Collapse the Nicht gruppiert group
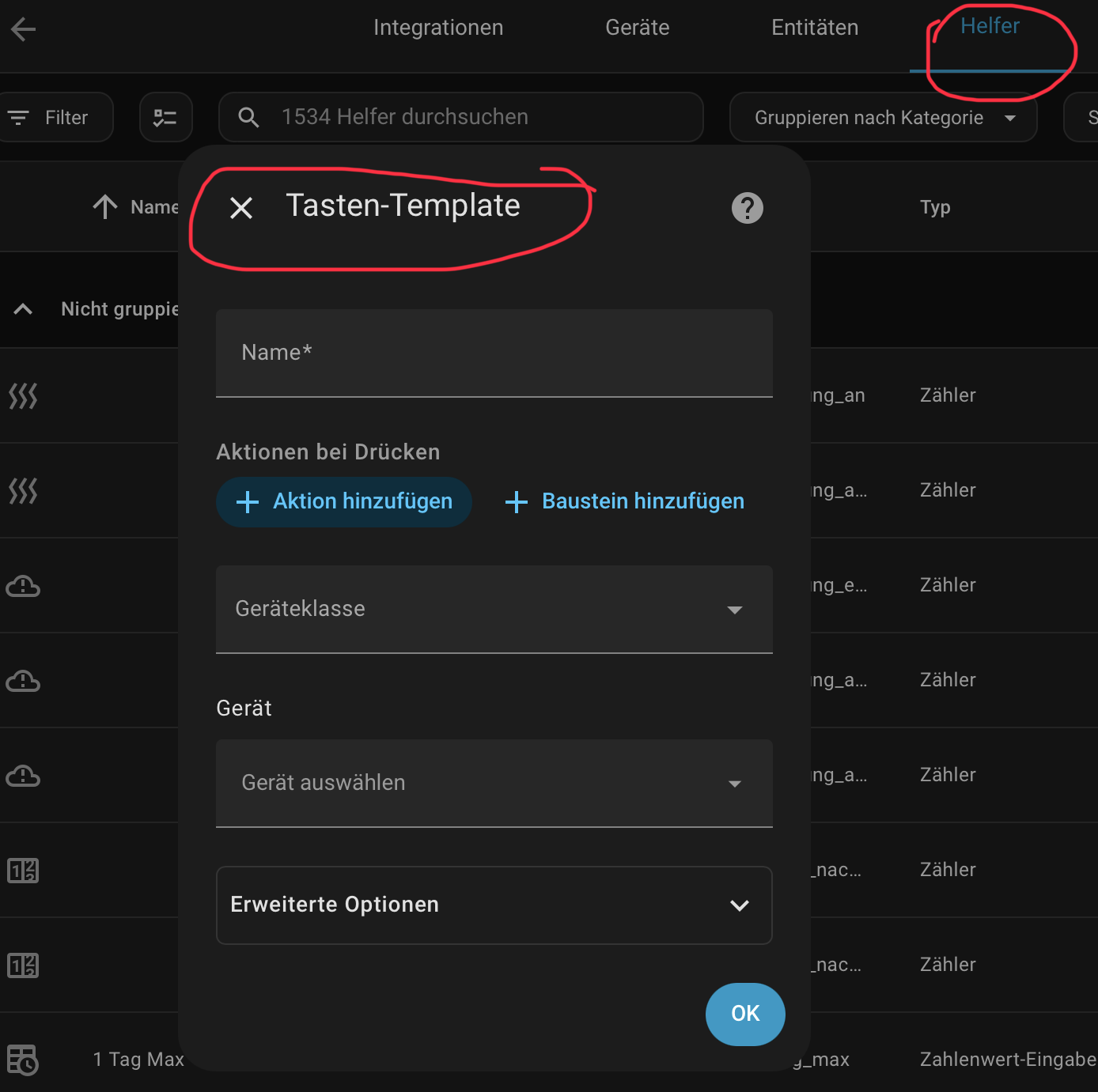This screenshot has height=1092, width=1098. (x=24, y=309)
